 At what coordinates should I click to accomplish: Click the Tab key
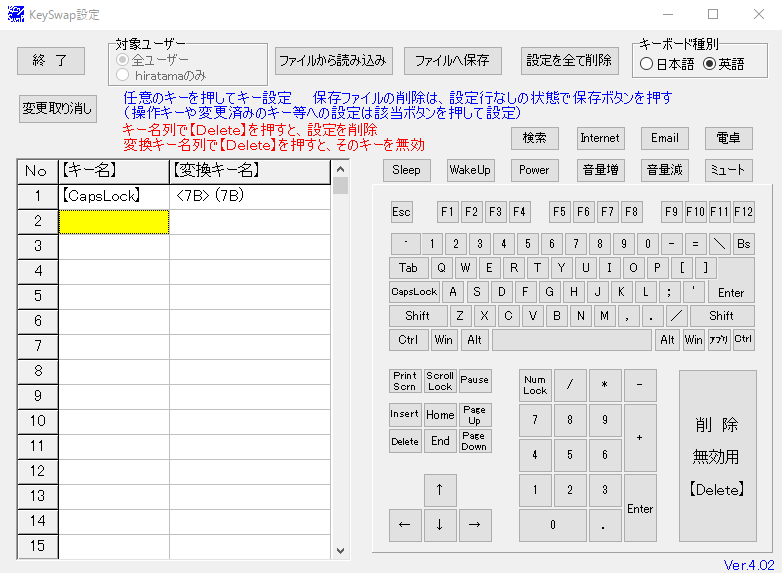[x=408, y=268]
